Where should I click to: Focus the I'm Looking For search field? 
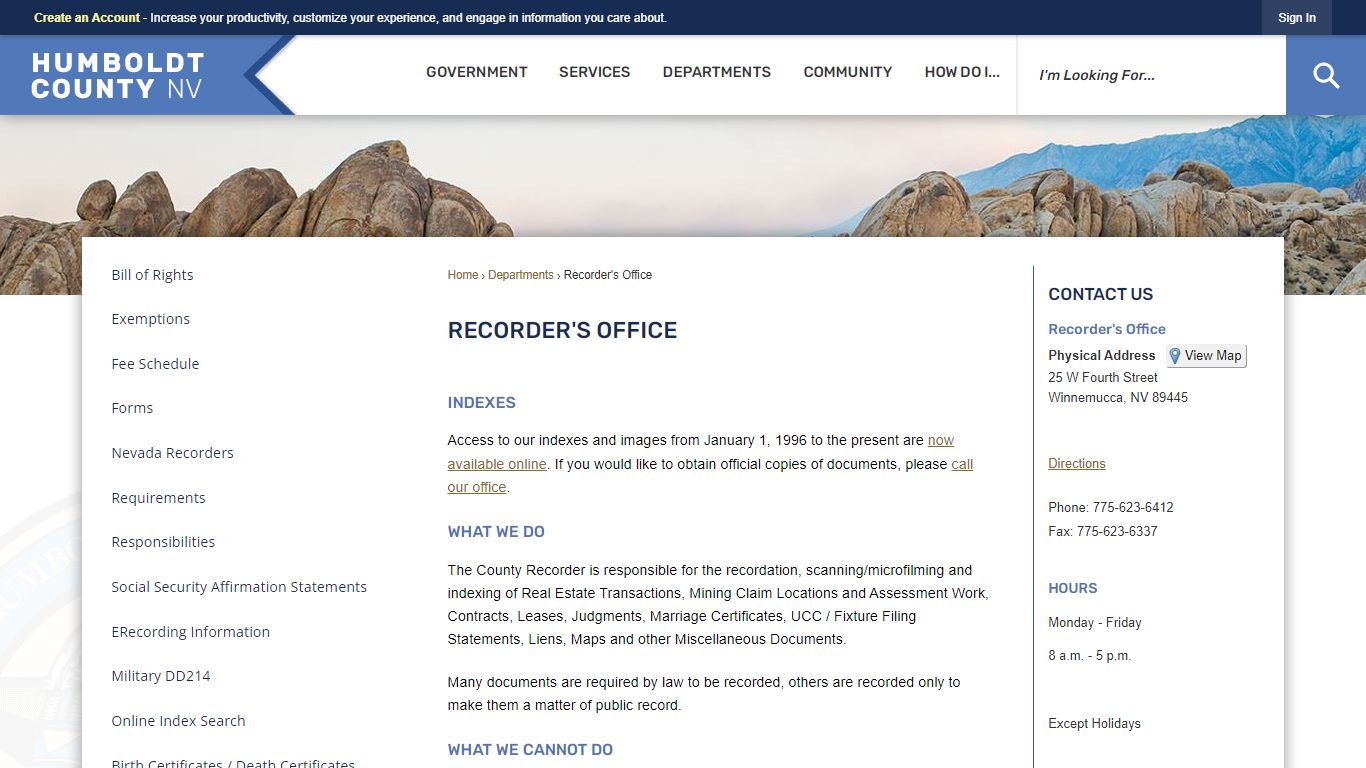point(1152,75)
